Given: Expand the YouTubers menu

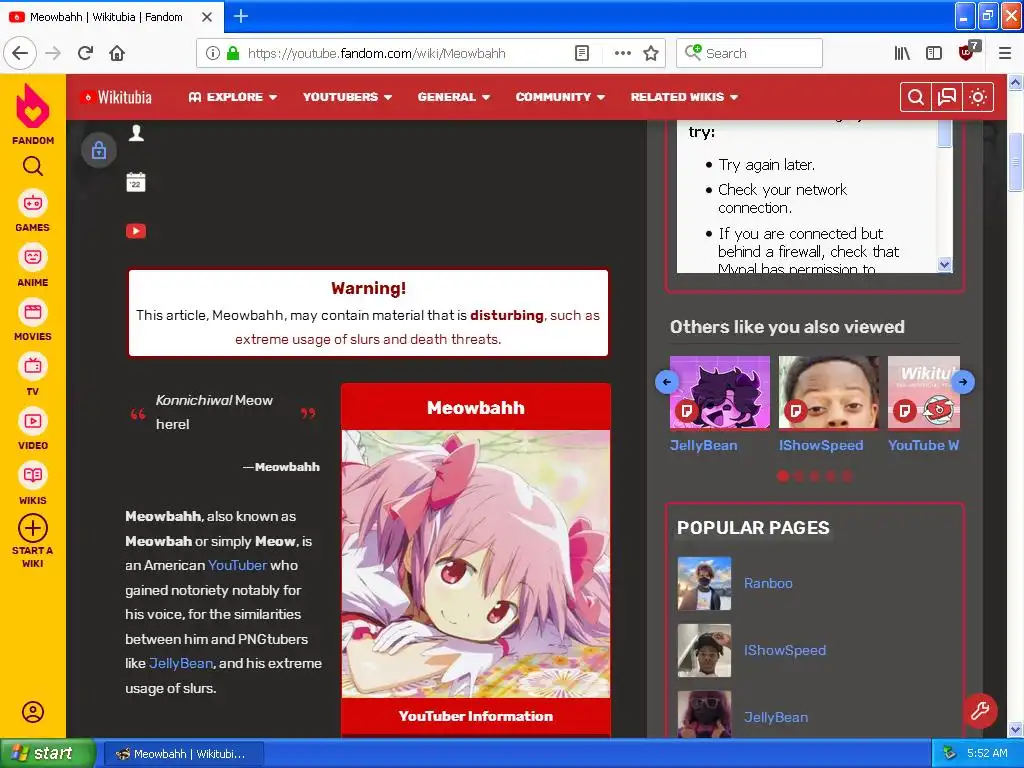Looking at the screenshot, I should point(347,97).
